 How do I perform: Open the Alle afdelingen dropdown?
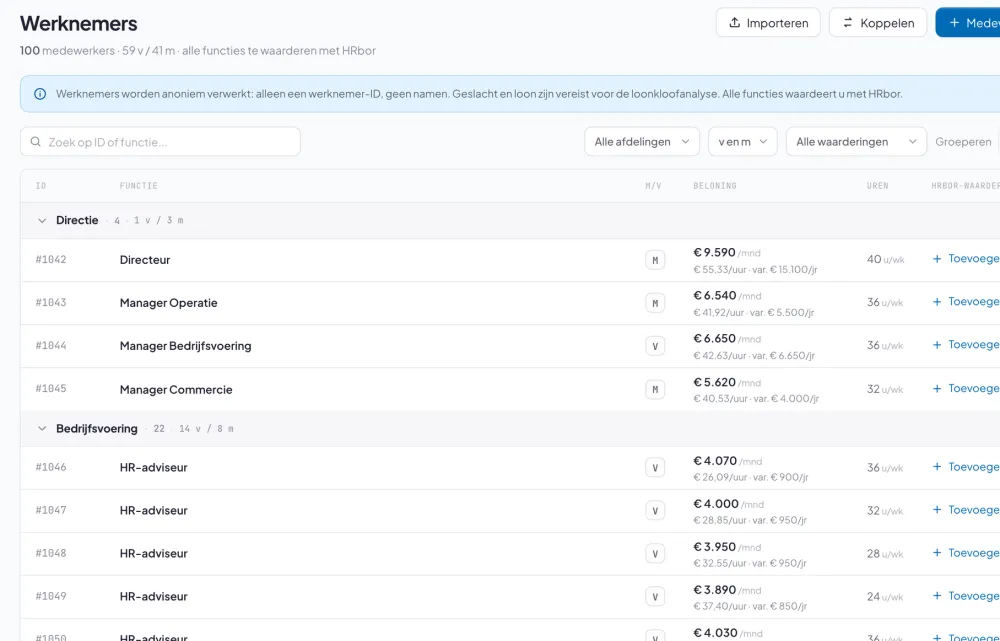642,142
